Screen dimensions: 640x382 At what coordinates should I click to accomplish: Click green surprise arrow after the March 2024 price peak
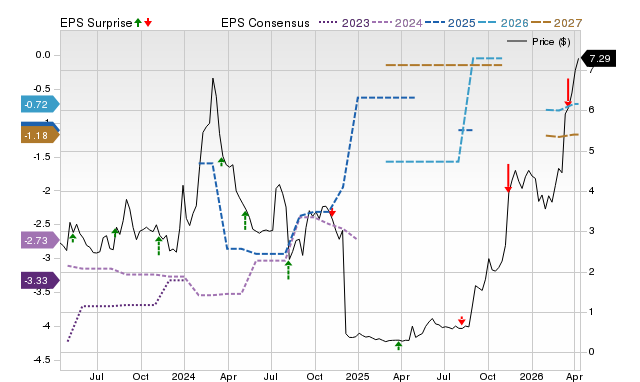222,162
